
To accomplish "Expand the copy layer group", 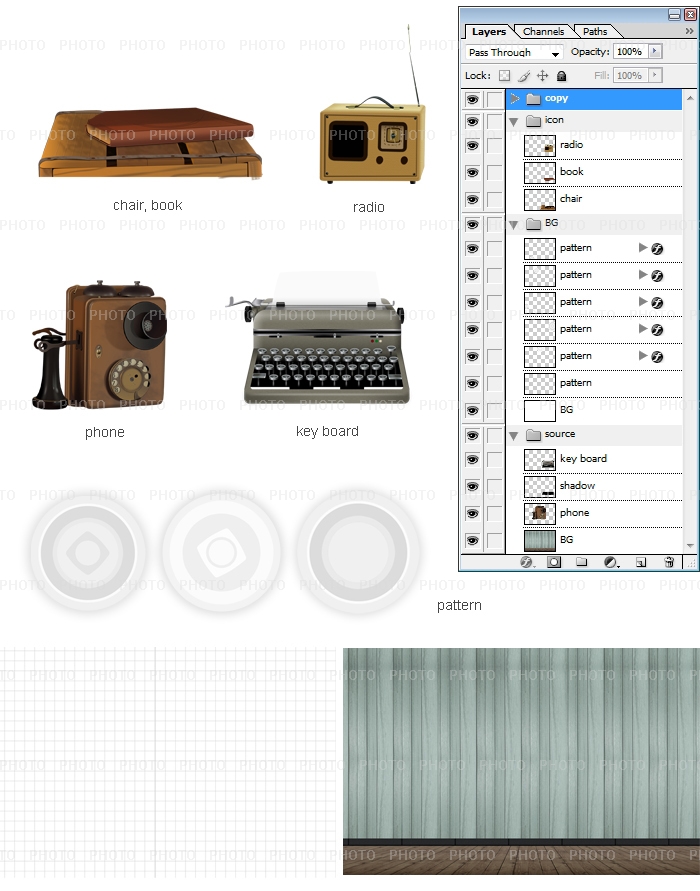I will click(x=515, y=99).
